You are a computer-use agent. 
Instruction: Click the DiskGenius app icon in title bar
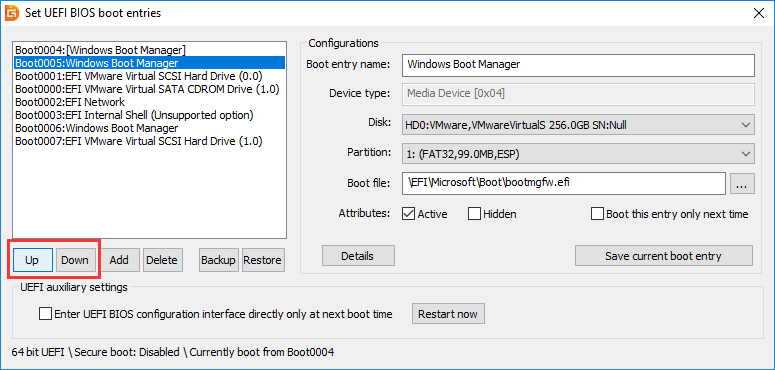(x=12, y=13)
